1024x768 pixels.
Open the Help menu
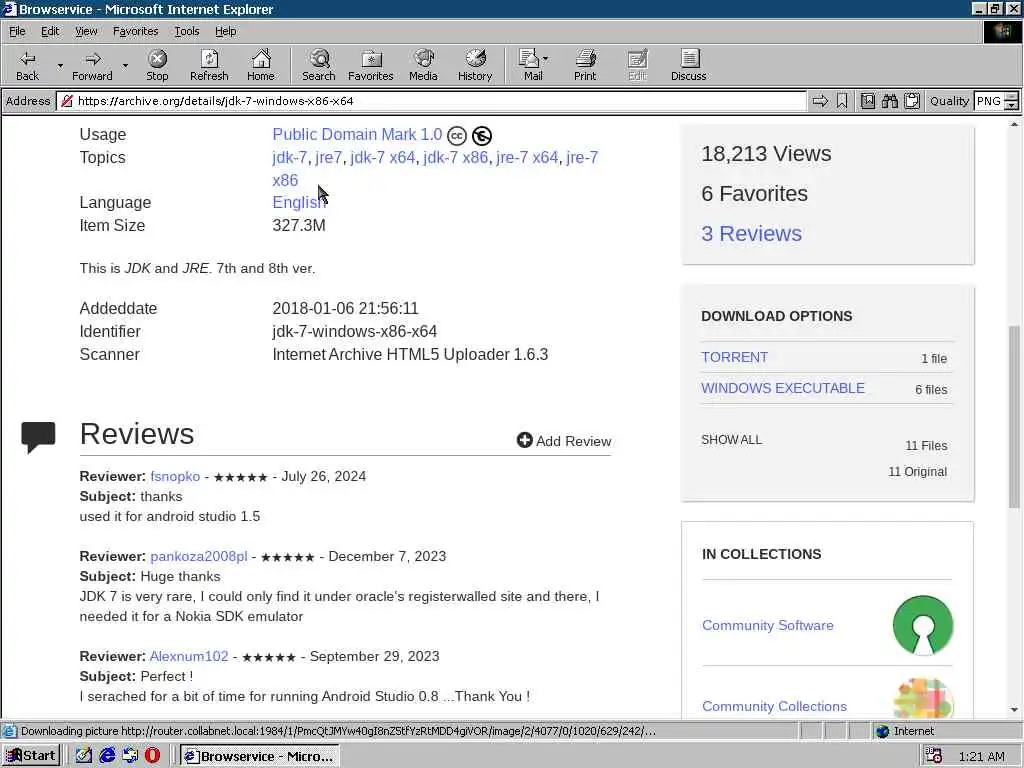coord(225,31)
